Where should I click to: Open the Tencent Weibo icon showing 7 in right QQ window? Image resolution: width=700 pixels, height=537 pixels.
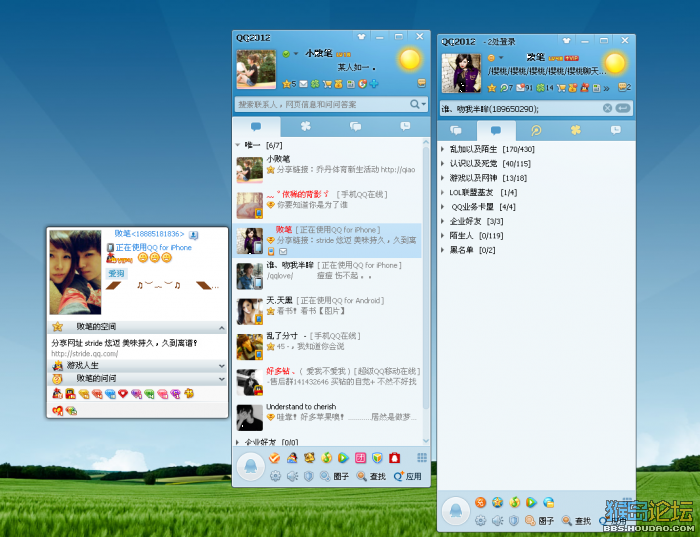pos(507,88)
